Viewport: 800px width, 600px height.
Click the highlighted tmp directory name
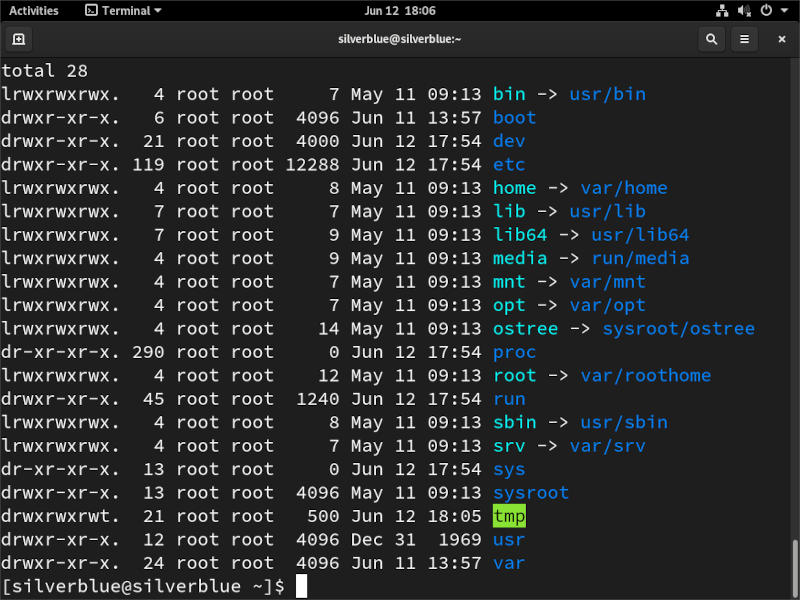(x=509, y=516)
